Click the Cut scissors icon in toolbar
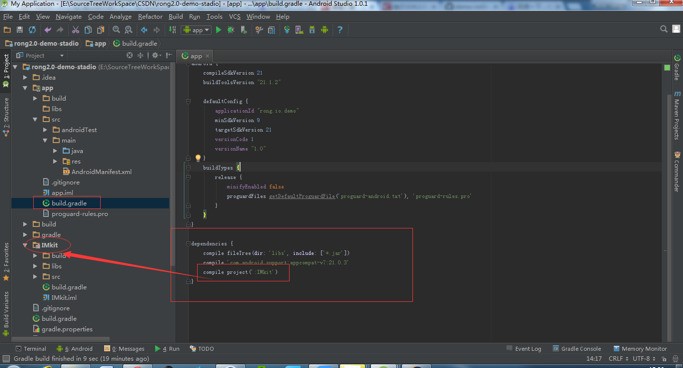The image size is (683, 368). pos(75,30)
